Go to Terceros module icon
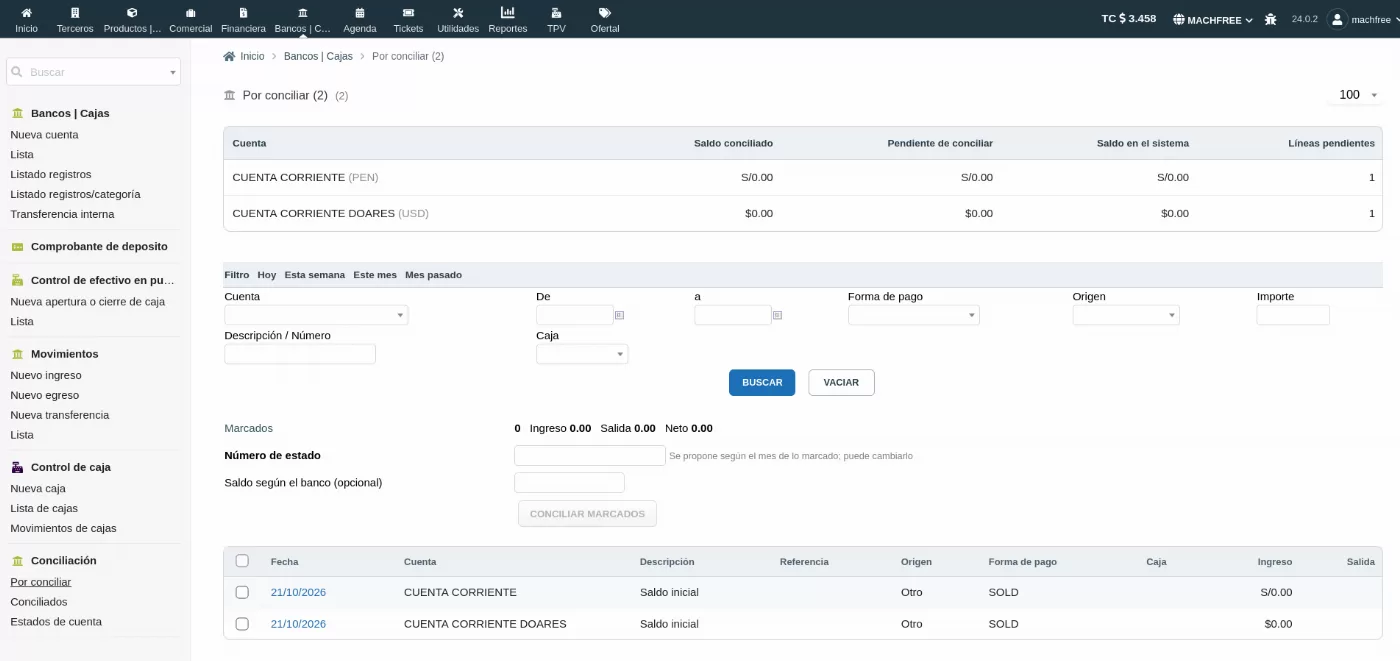This screenshot has width=1400, height=661. coord(75,13)
